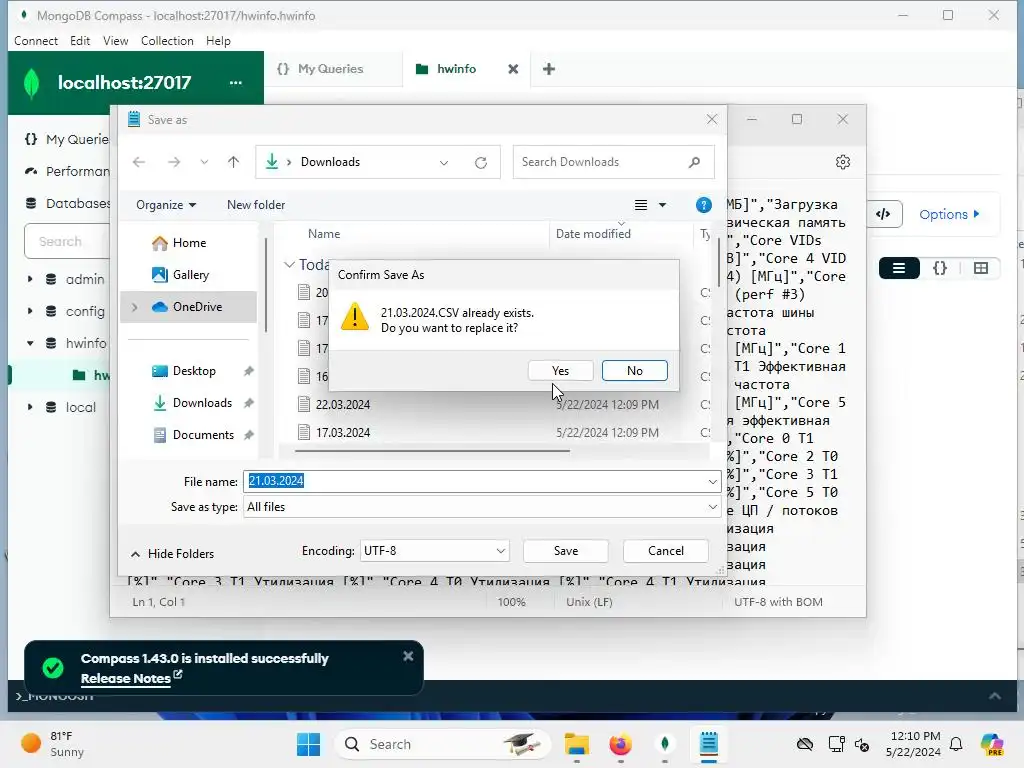Viewport: 1024px width, 768px height.
Task: Open Connect menu in MongoDB Compass
Action: [36, 40]
